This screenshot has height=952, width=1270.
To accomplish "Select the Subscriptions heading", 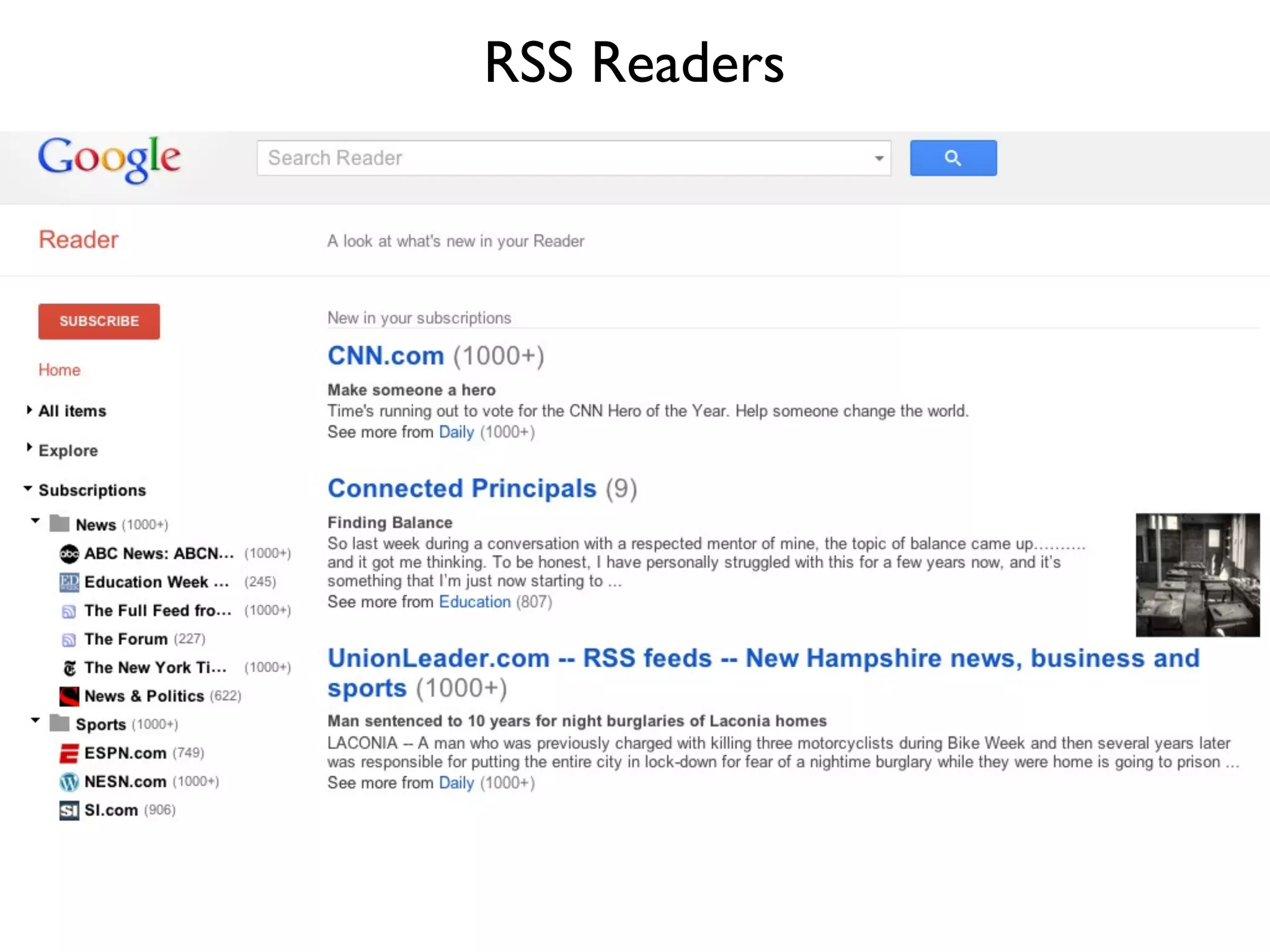I will [92, 490].
